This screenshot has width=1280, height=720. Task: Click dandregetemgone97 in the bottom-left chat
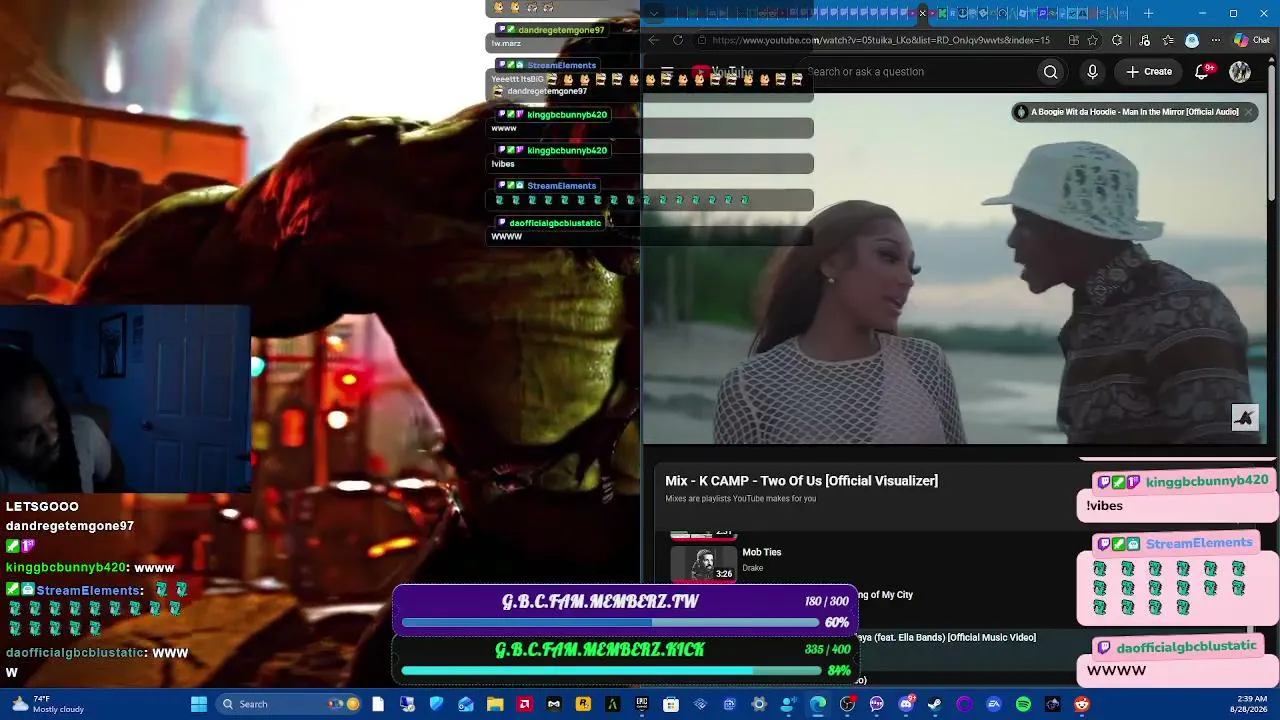click(70, 526)
